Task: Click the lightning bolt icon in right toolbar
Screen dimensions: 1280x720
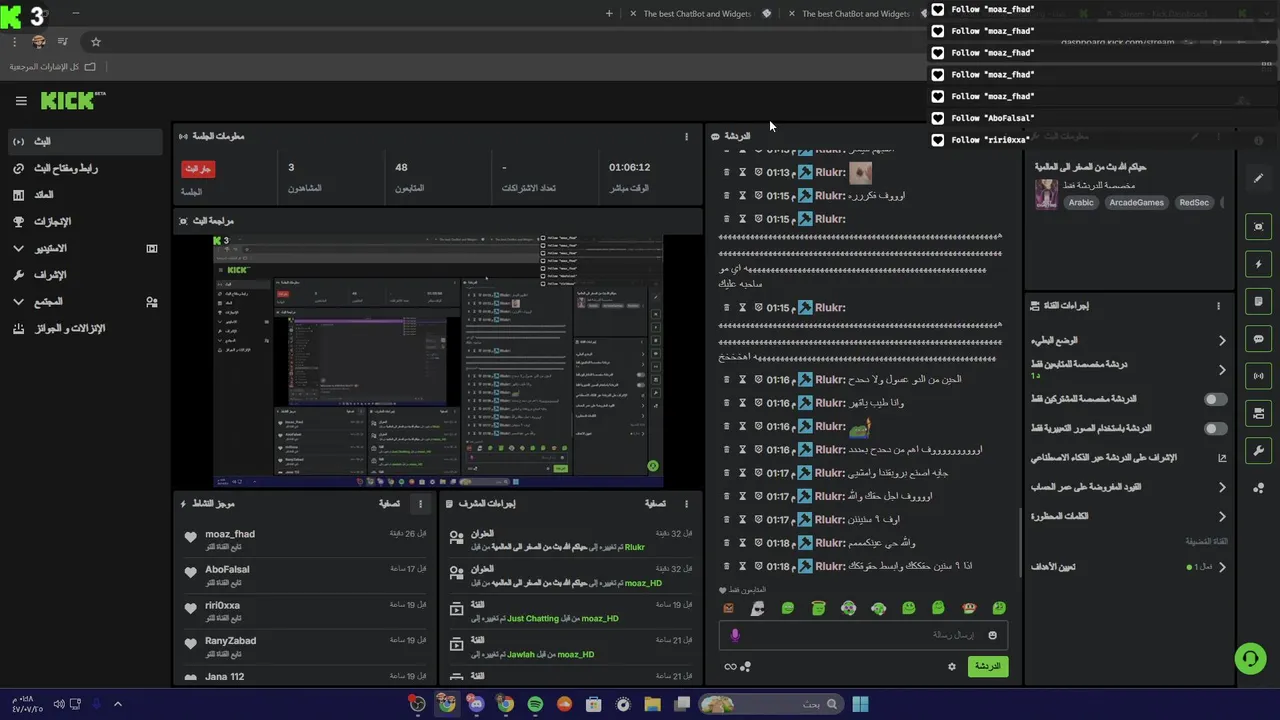Action: tap(1259, 264)
